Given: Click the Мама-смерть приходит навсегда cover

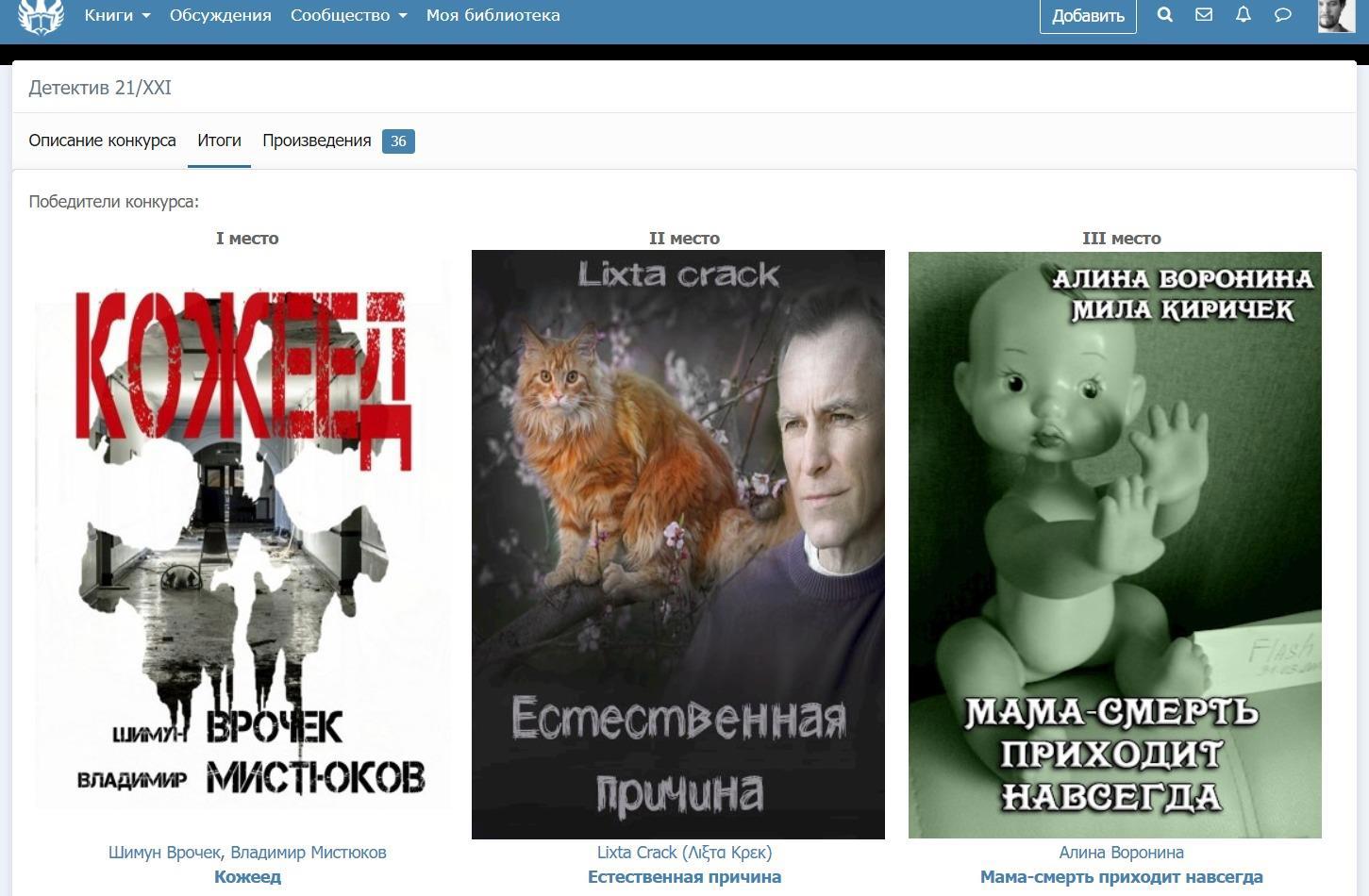Looking at the screenshot, I should pos(1114,544).
